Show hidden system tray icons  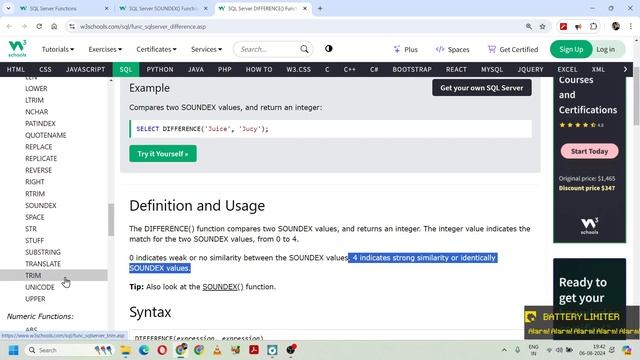tap(504, 350)
